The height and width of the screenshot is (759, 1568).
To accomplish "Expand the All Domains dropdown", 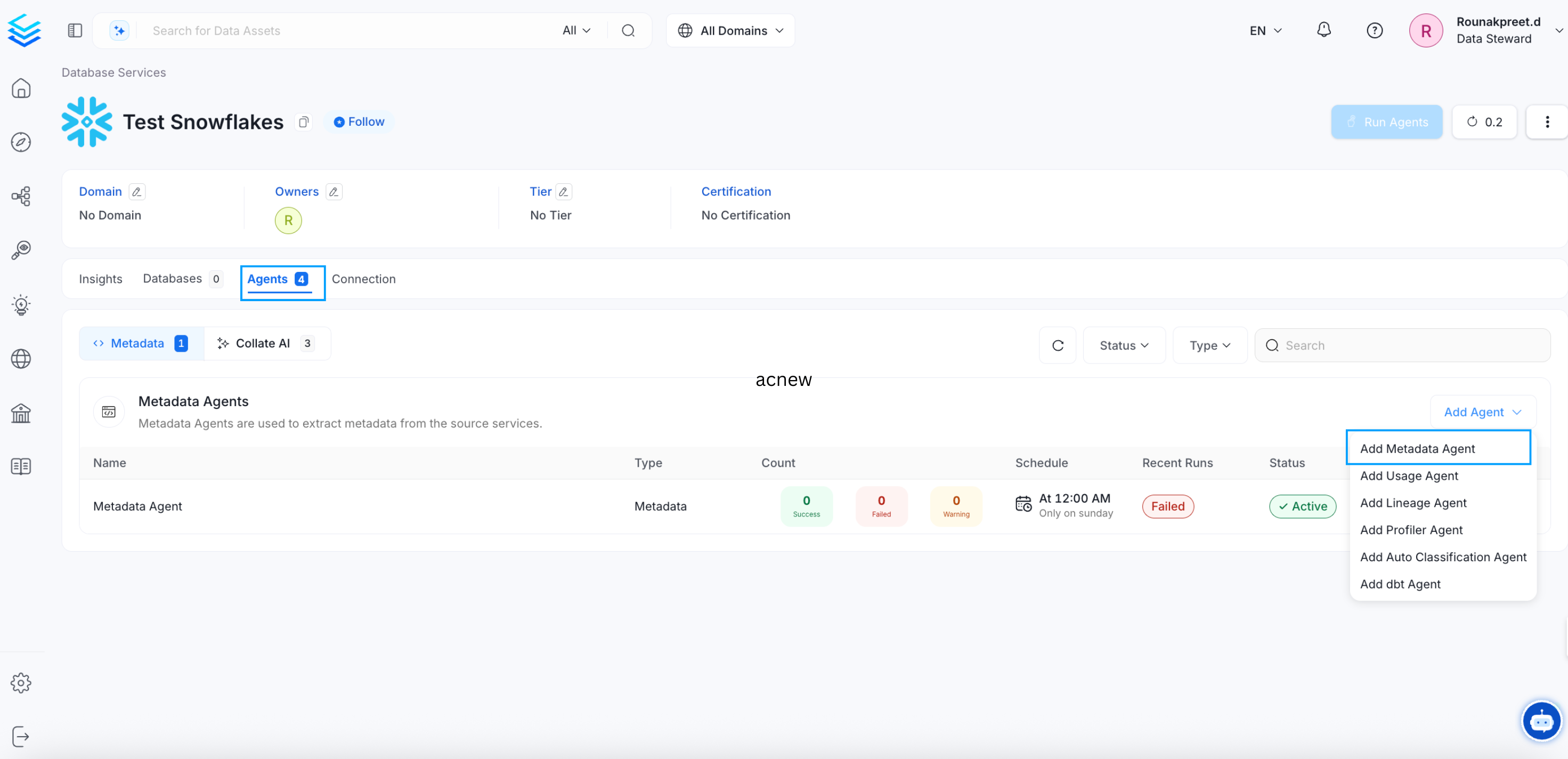I will (x=730, y=30).
